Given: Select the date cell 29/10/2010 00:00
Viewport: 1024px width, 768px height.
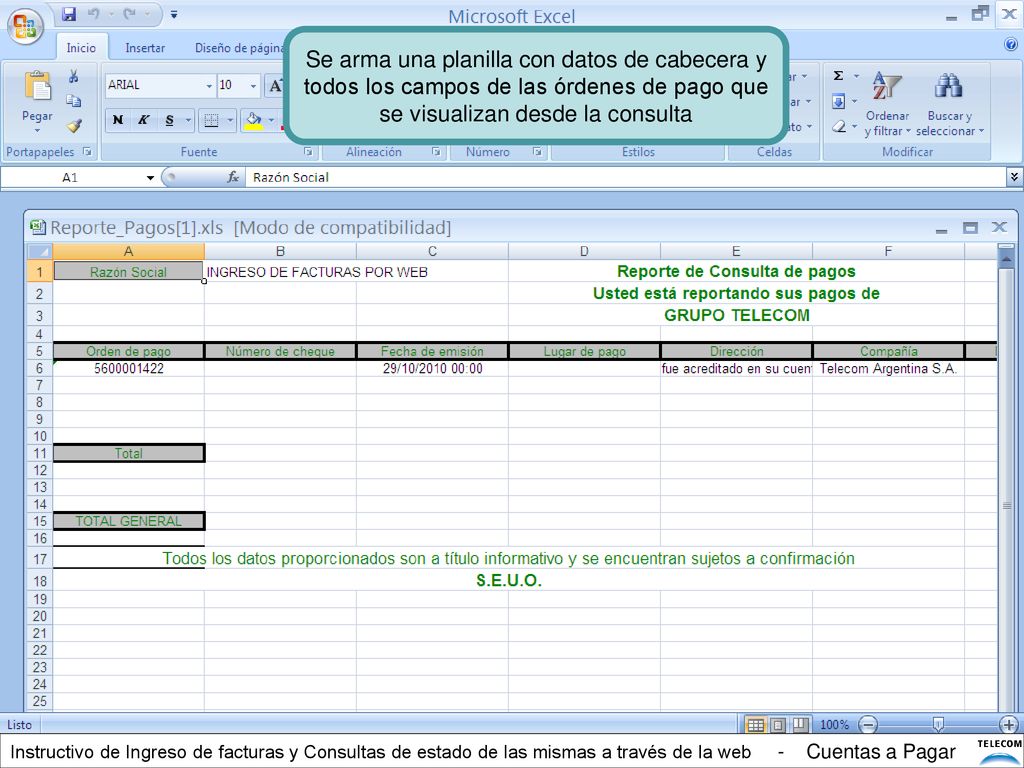Looking at the screenshot, I should pos(432,368).
